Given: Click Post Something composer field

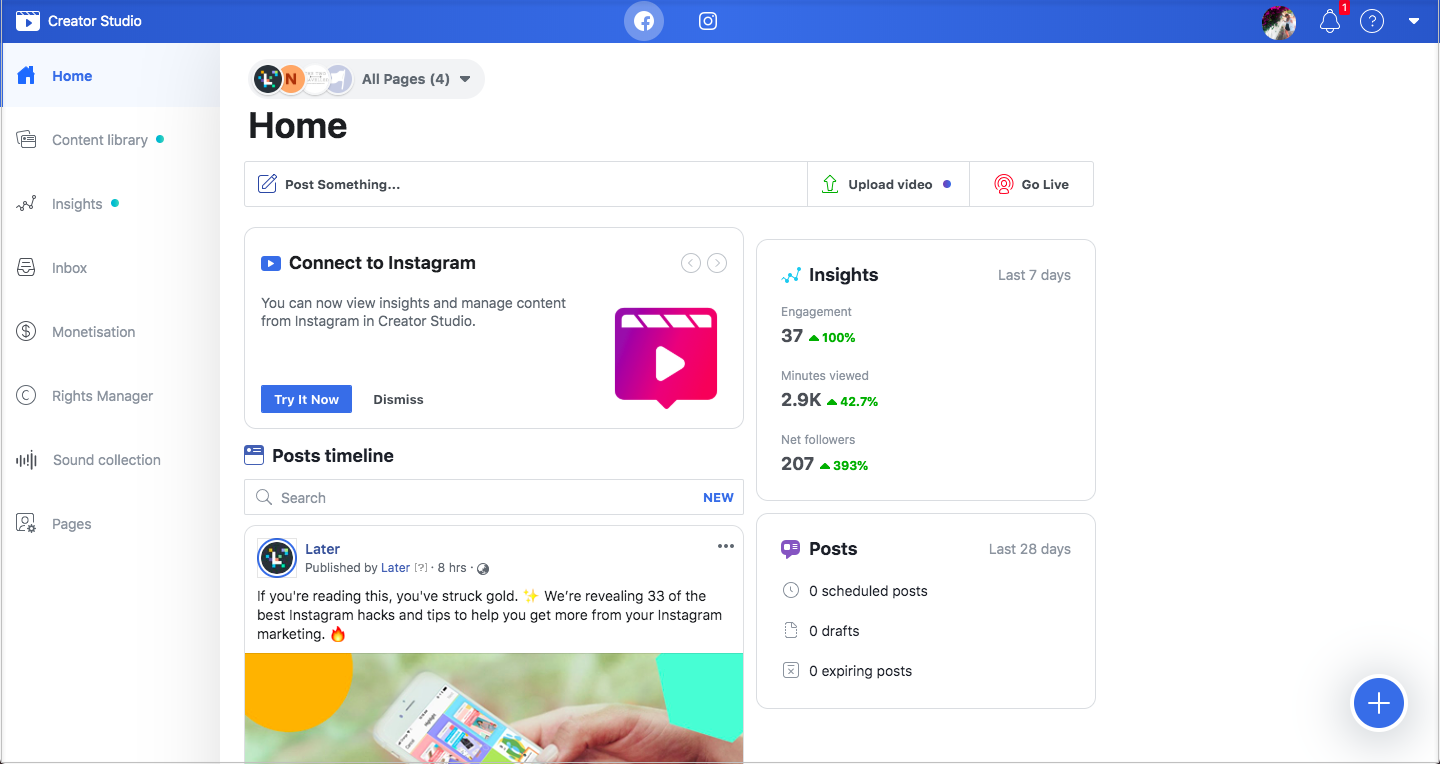Looking at the screenshot, I should 526,184.
